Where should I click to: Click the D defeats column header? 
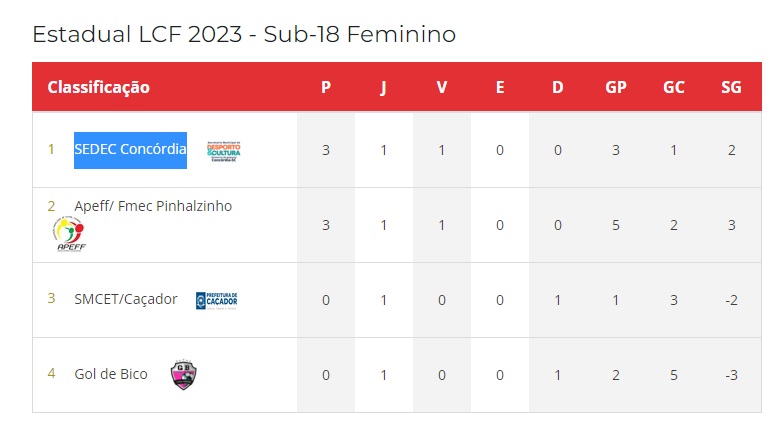click(x=558, y=87)
